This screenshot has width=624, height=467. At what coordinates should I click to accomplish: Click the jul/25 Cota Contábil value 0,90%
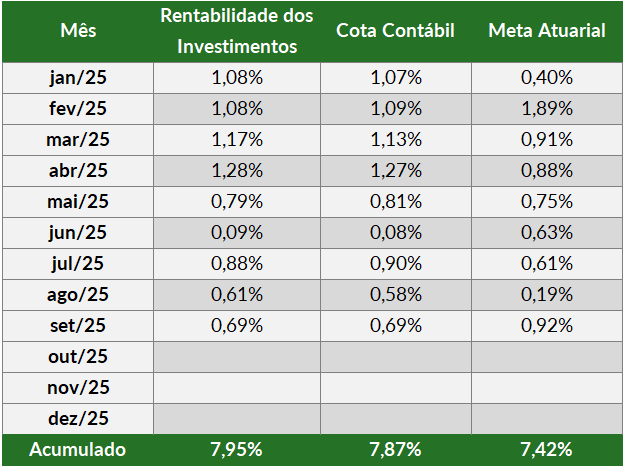[396, 263]
